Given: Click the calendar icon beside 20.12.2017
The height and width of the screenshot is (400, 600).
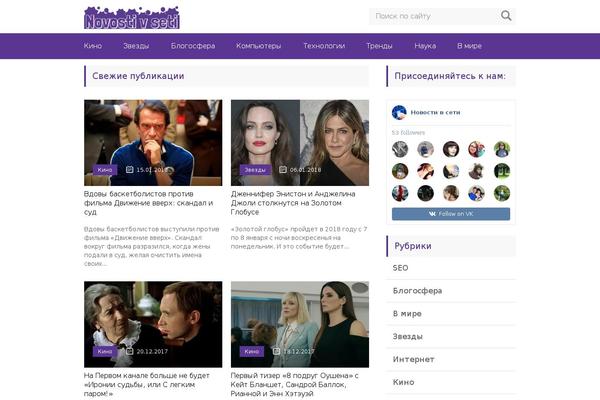Looking at the screenshot, I should pyautogui.click(x=130, y=351).
